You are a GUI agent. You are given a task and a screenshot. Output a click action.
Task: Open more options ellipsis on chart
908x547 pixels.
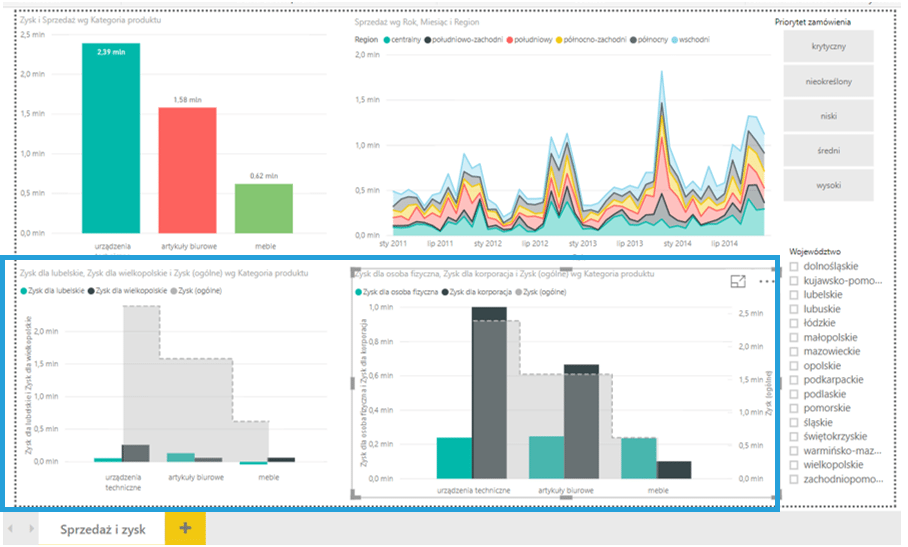coord(766,282)
